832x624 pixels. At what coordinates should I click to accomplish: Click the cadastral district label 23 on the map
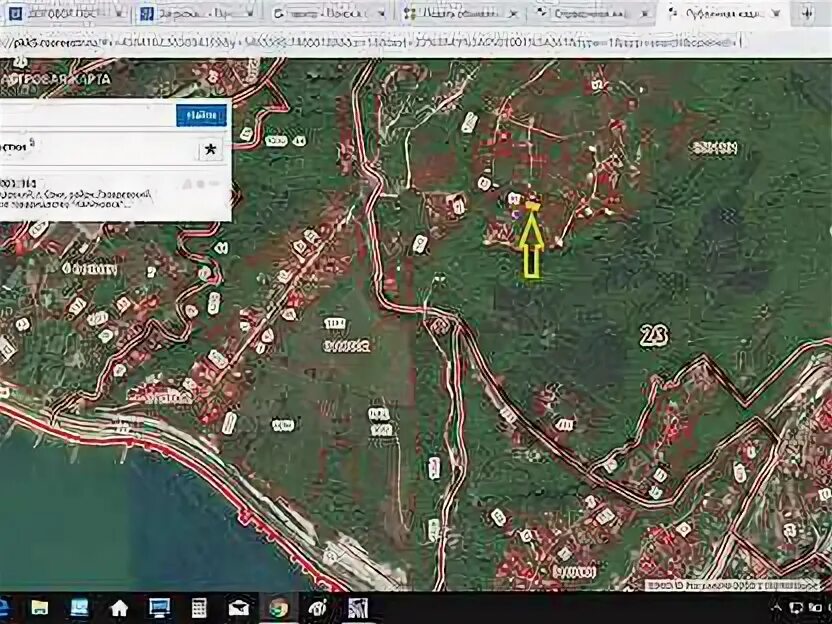654,335
